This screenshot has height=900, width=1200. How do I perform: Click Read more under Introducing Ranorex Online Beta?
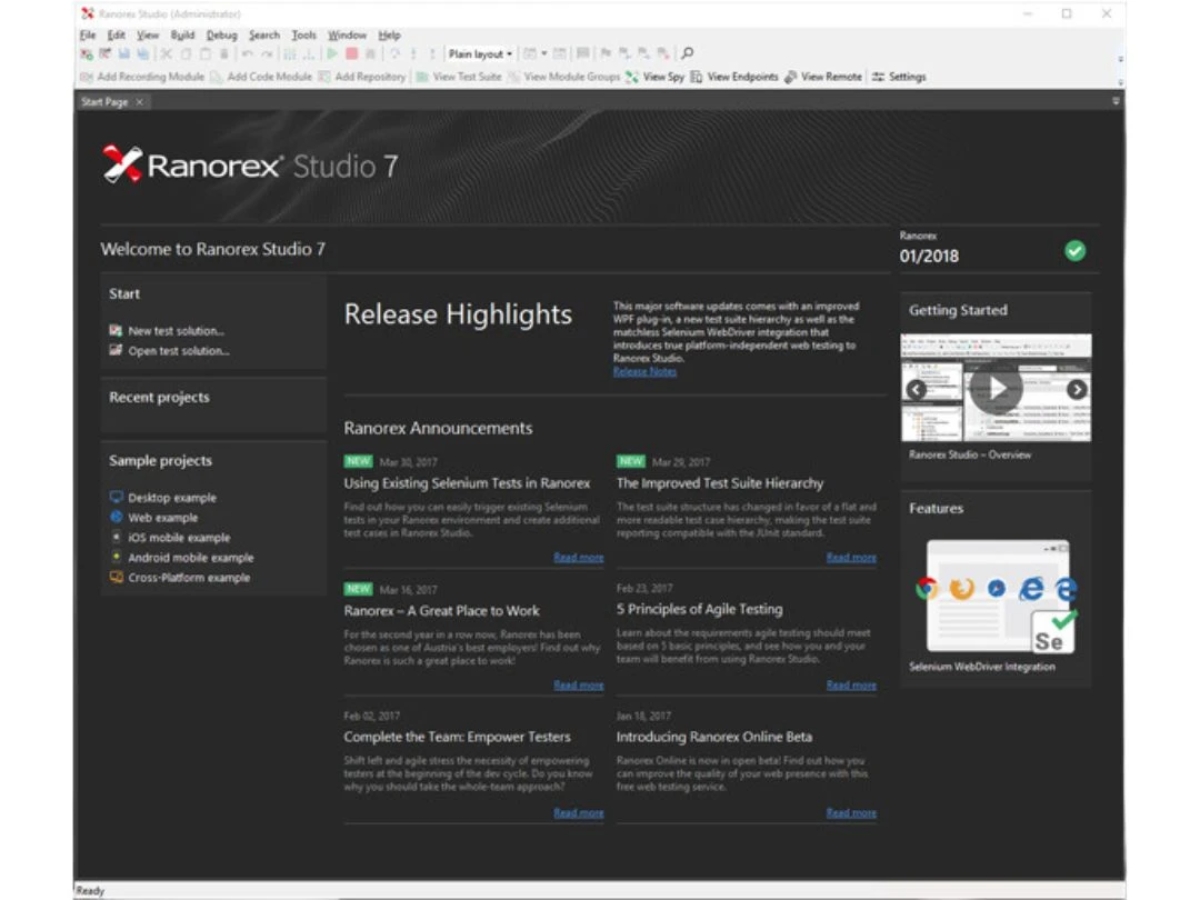click(x=852, y=813)
